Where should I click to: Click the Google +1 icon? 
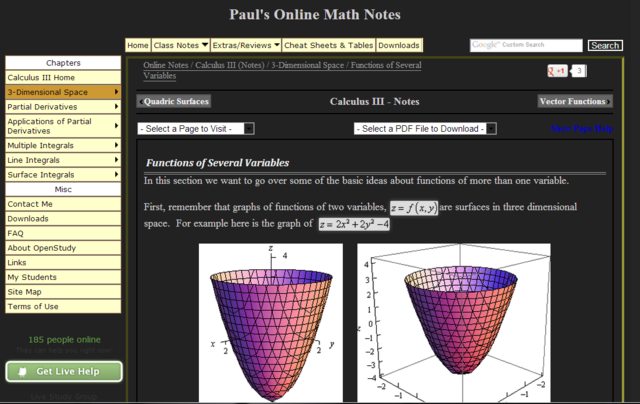point(557,71)
